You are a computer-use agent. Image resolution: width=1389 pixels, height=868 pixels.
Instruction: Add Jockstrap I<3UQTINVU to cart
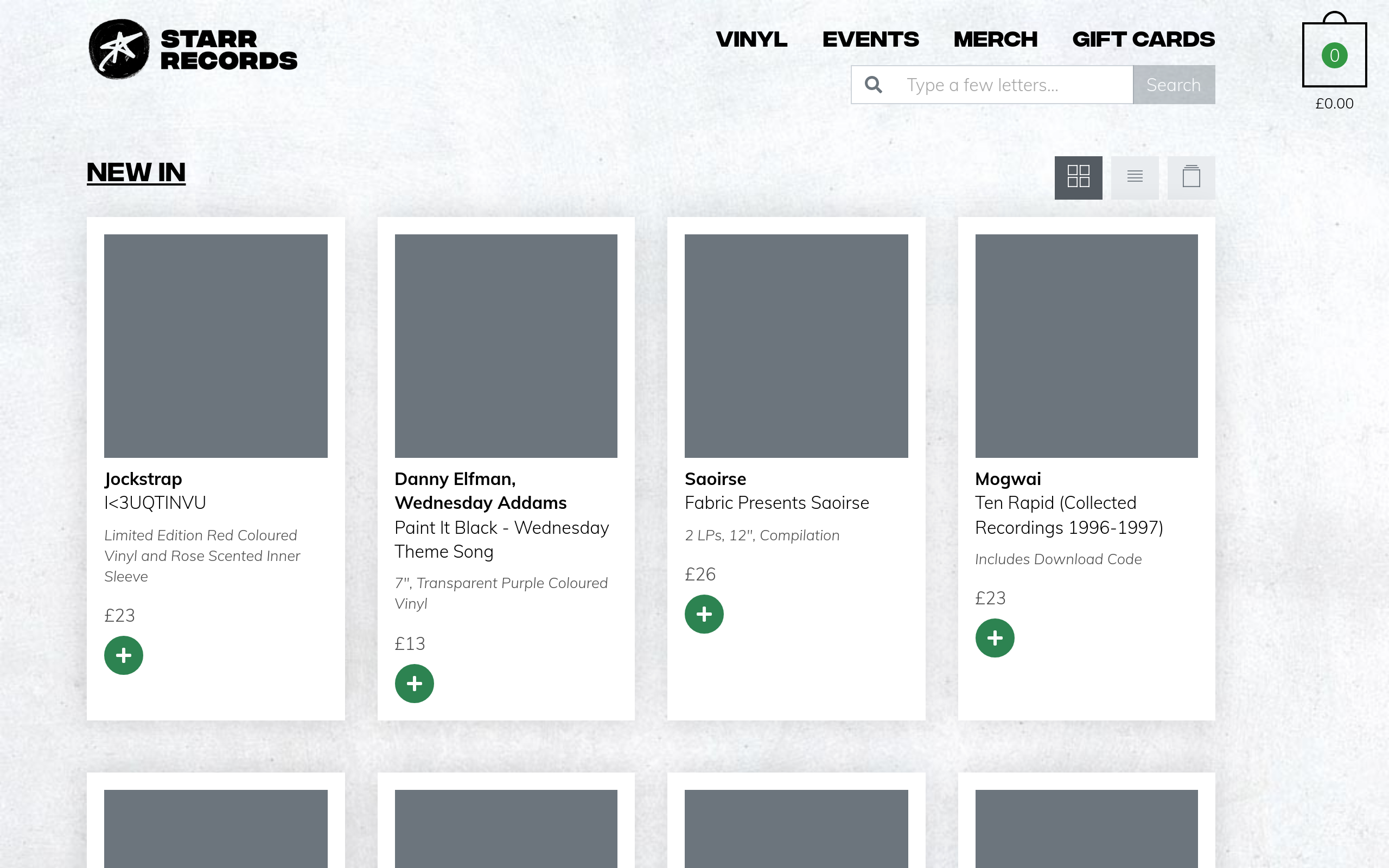pos(123,655)
